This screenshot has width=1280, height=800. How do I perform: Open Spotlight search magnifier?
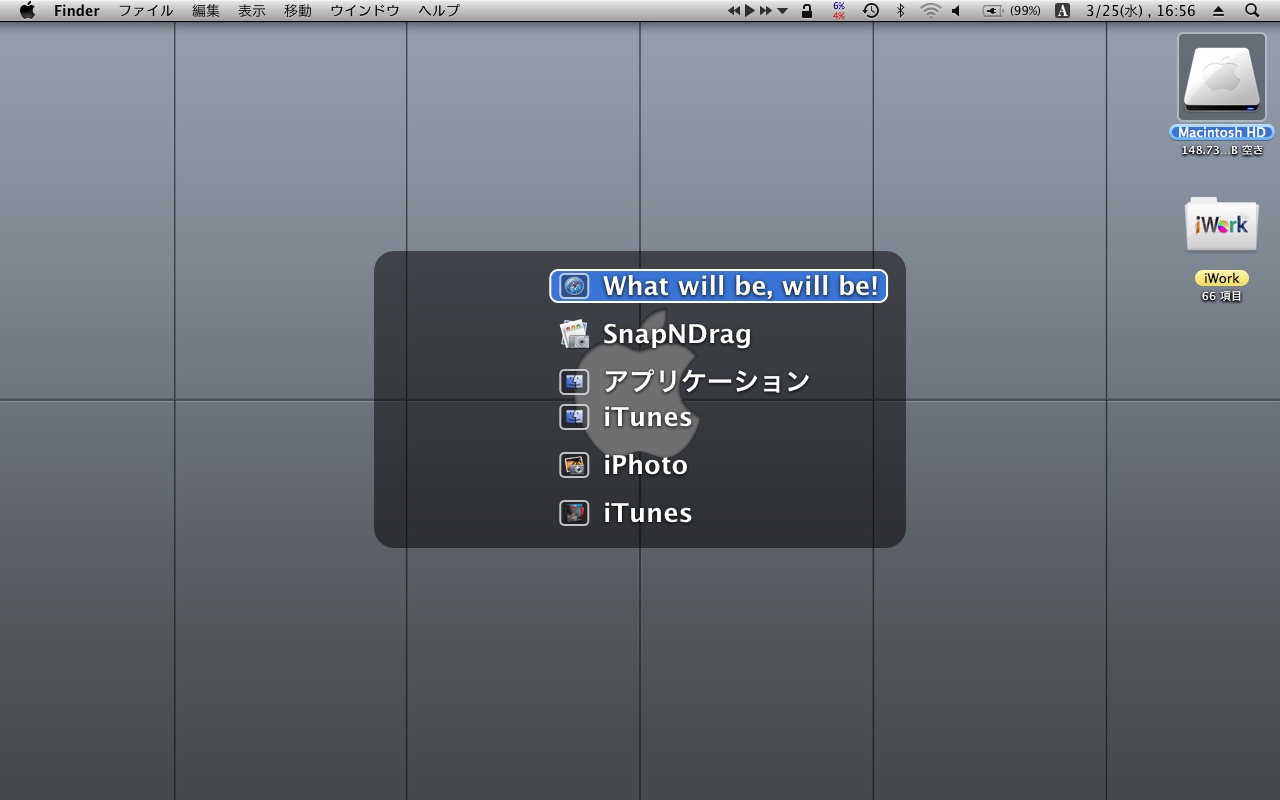(x=1252, y=10)
